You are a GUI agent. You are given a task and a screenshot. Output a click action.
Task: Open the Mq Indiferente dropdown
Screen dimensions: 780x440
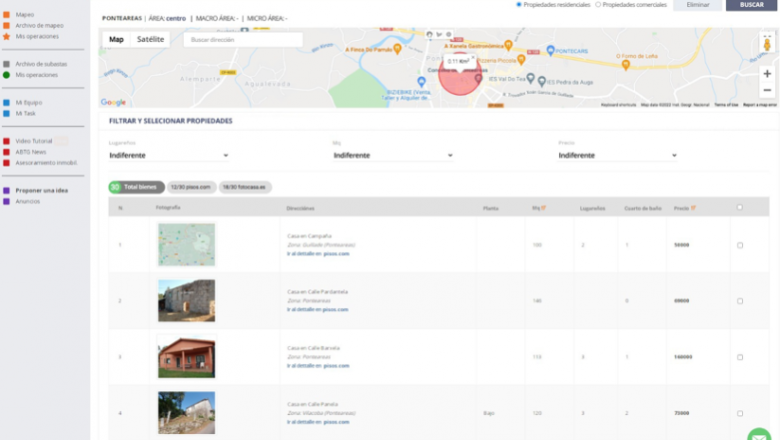pos(393,156)
